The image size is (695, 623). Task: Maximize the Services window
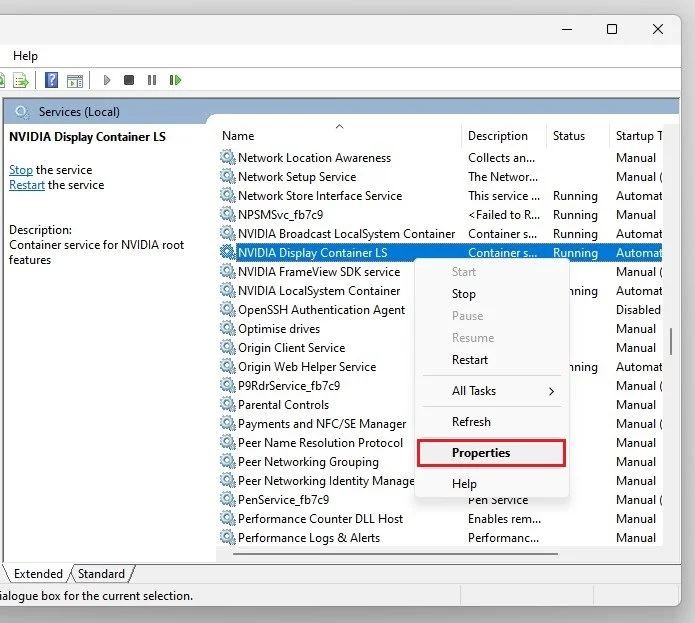pos(612,29)
